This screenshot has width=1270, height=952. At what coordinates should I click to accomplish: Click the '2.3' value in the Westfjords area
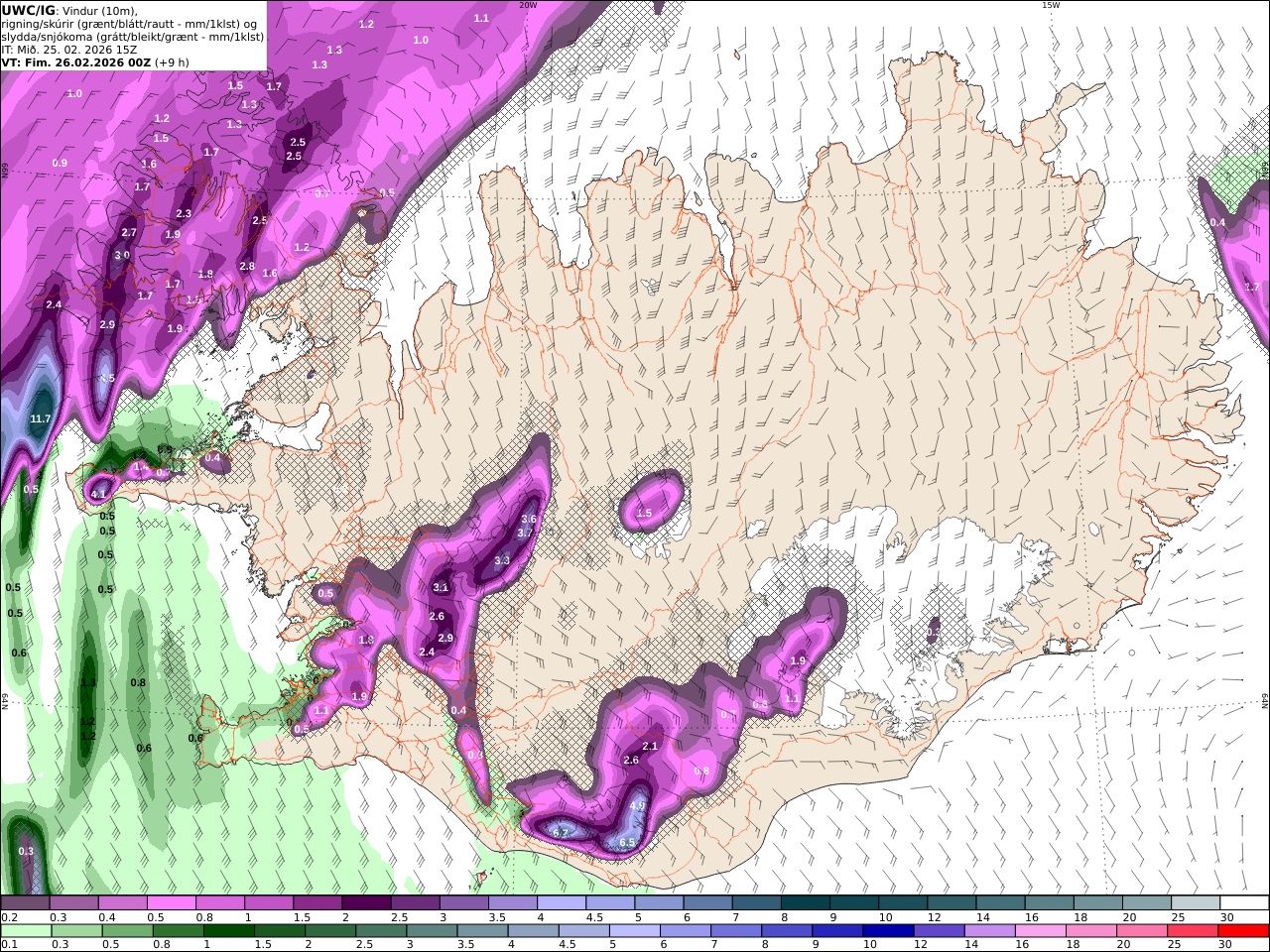click(x=184, y=214)
